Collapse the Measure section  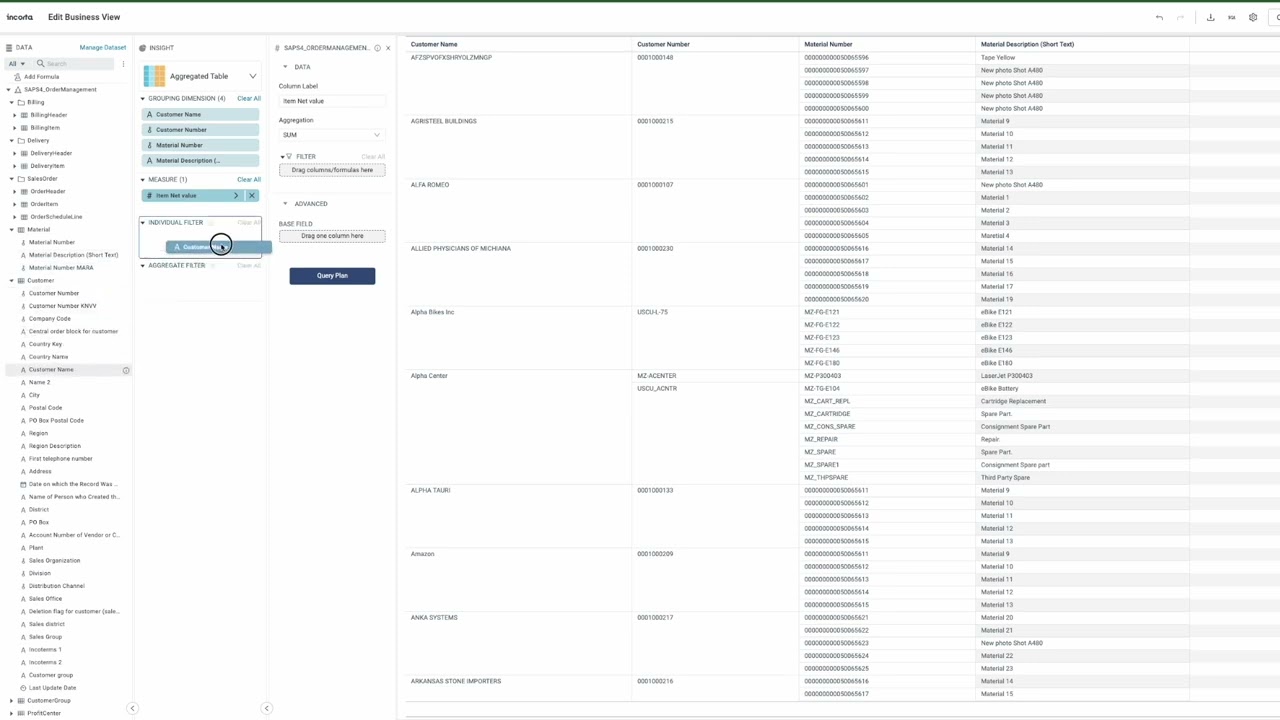(x=143, y=180)
